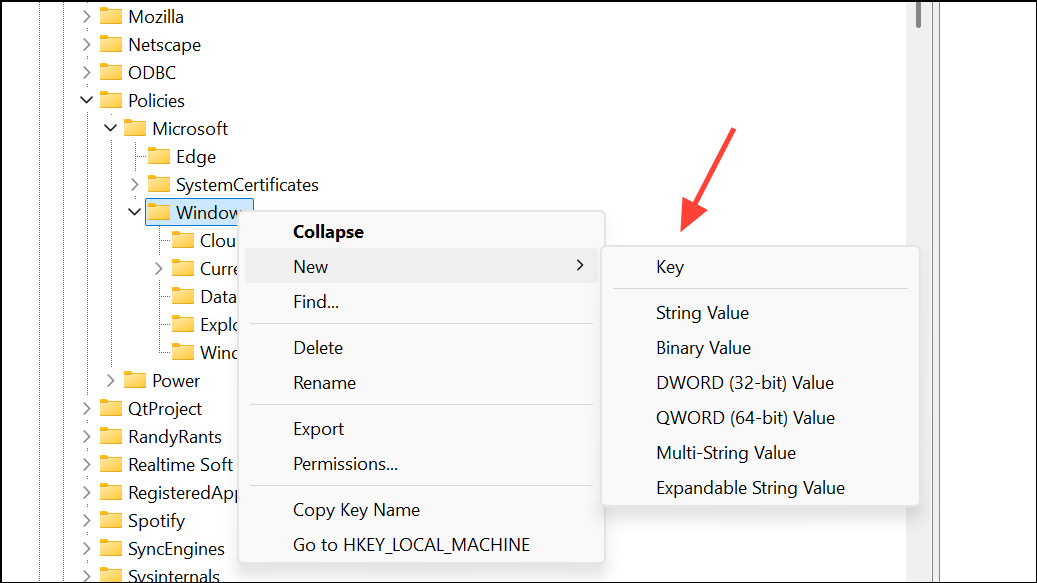Choose Multi-String Value from submenu

(x=725, y=452)
